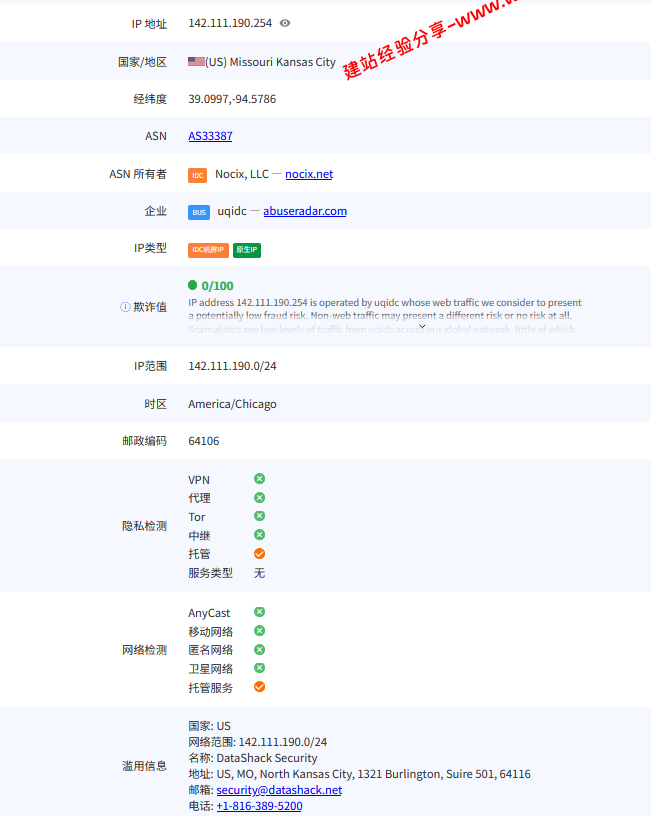Click postal code 64106

[x=203, y=441]
